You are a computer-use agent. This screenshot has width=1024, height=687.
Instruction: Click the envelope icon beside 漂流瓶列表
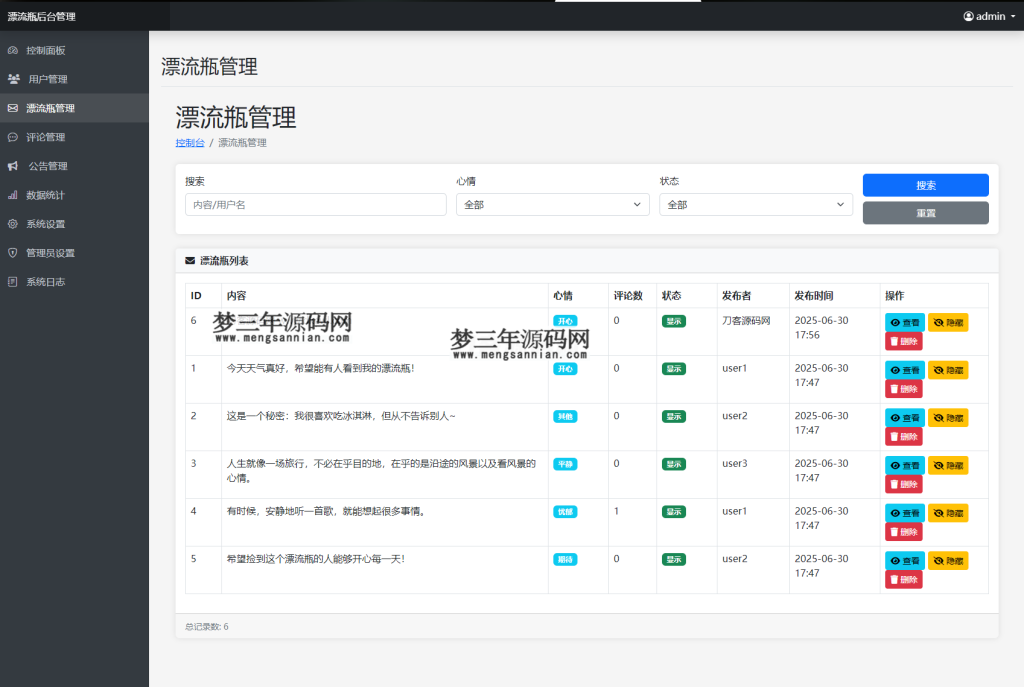pos(190,261)
